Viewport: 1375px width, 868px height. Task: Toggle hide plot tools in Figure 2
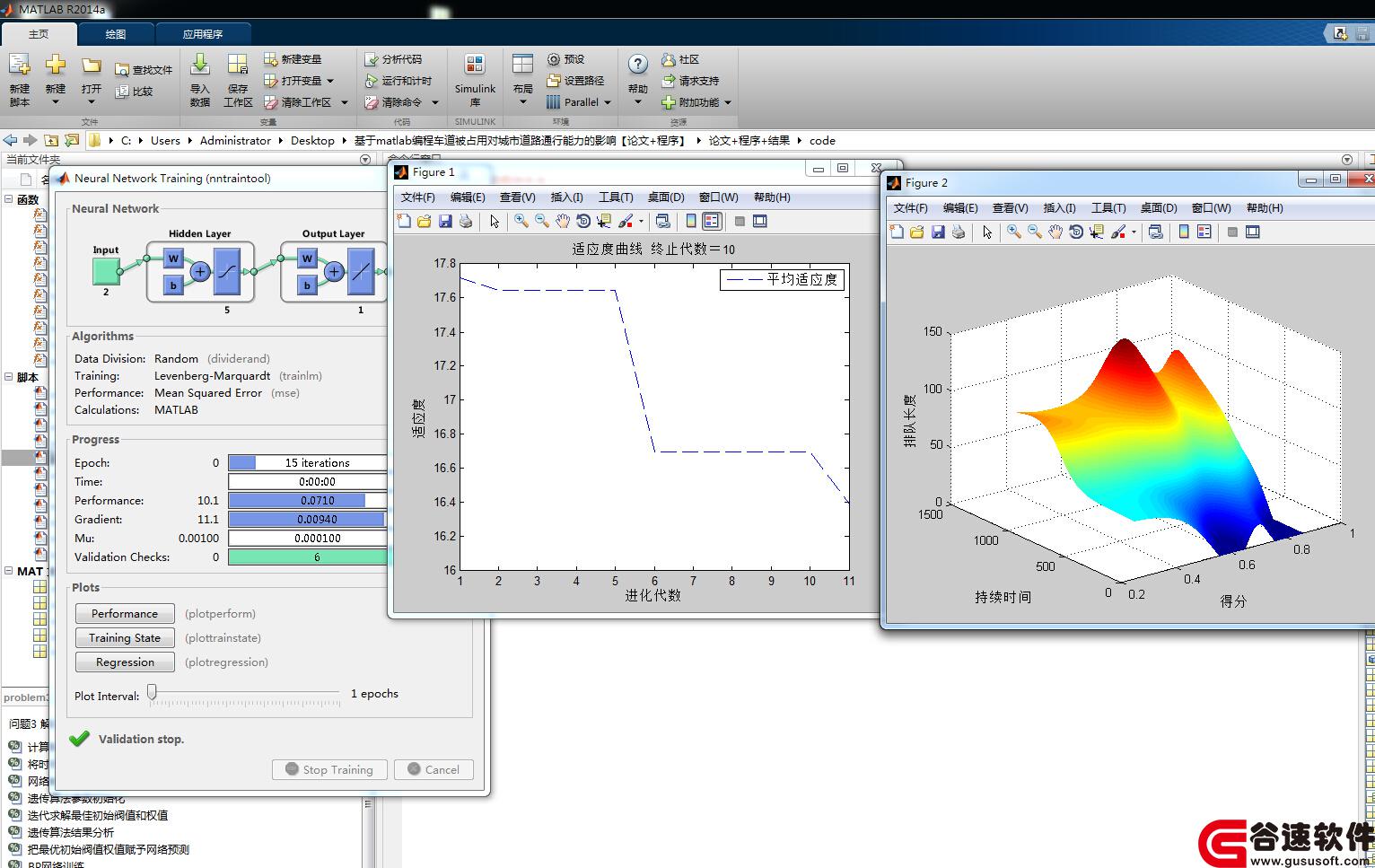tap(1232, 232)
